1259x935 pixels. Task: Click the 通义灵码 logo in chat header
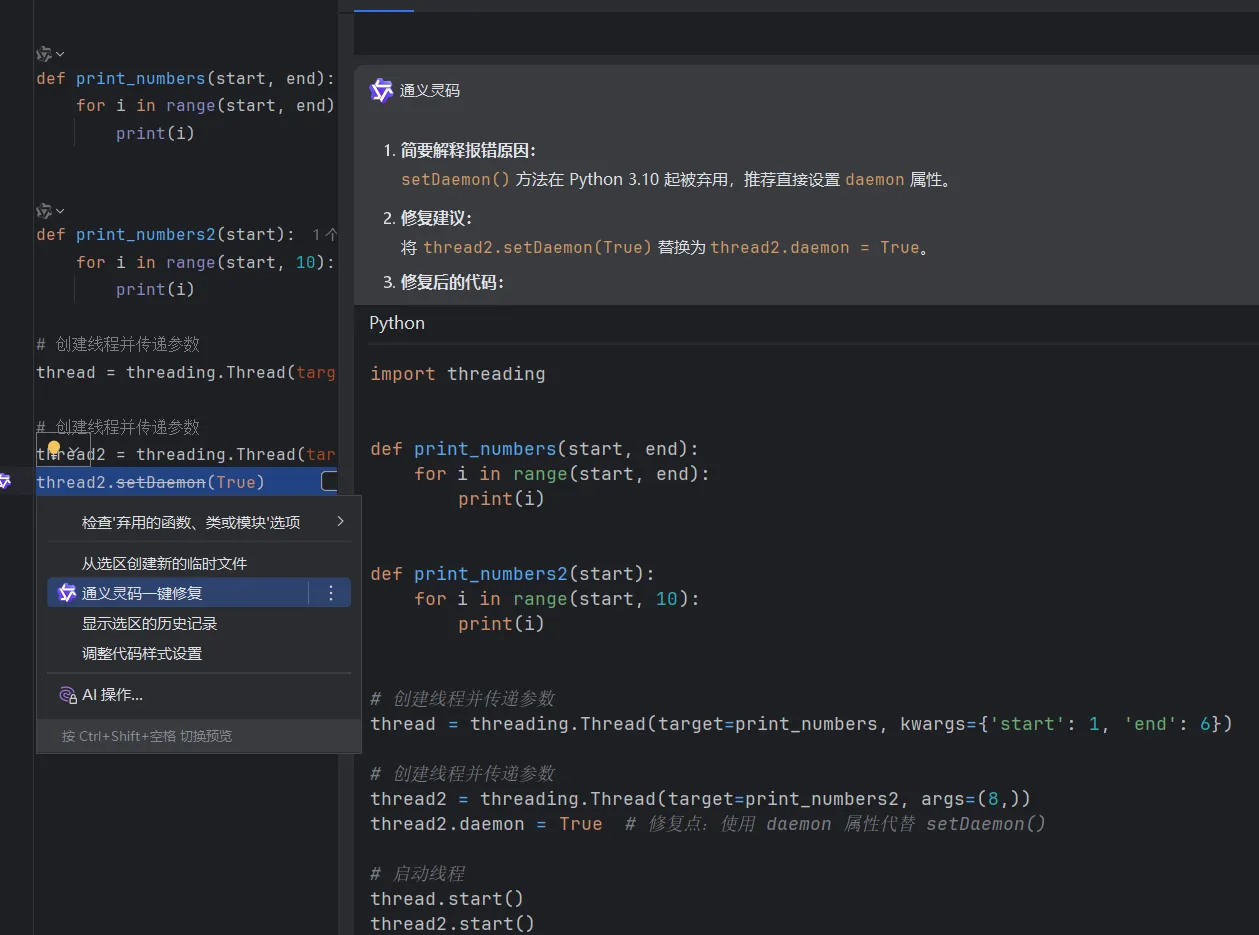[x=381, y=91]
